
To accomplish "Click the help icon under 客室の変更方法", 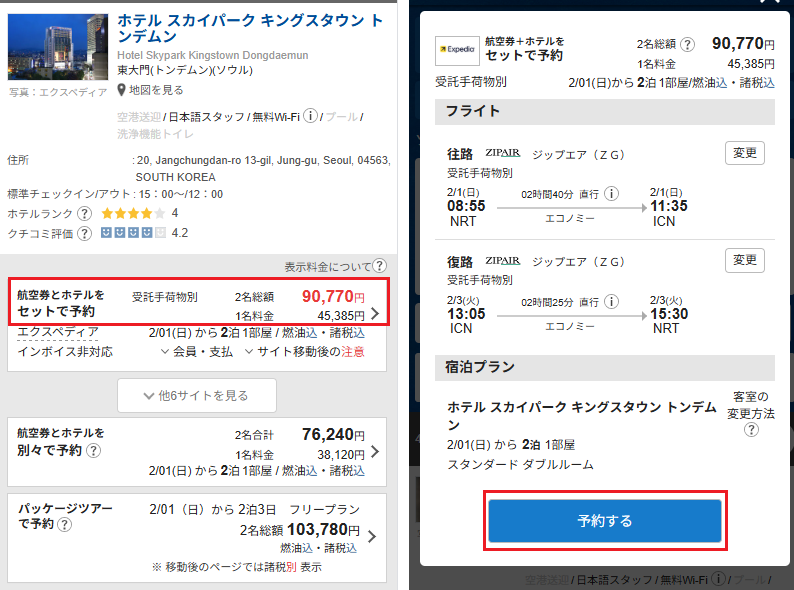I will [751, 430].
